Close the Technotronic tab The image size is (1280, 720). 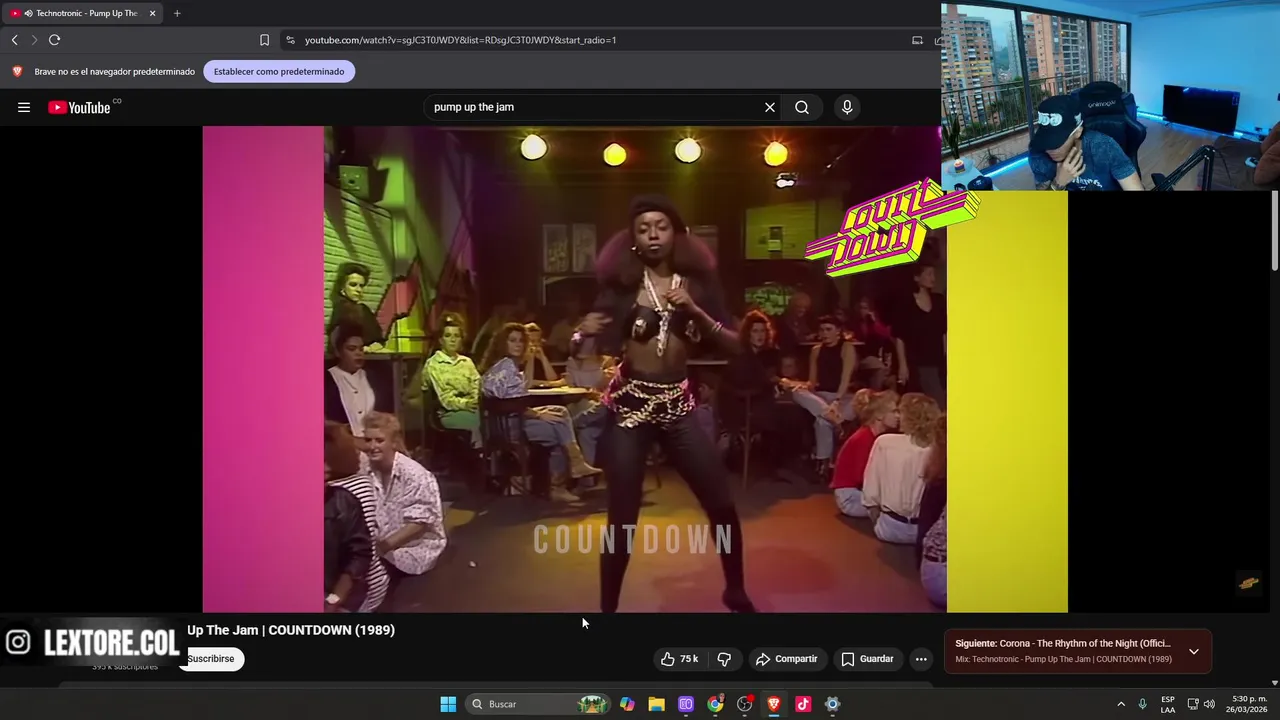152,13
